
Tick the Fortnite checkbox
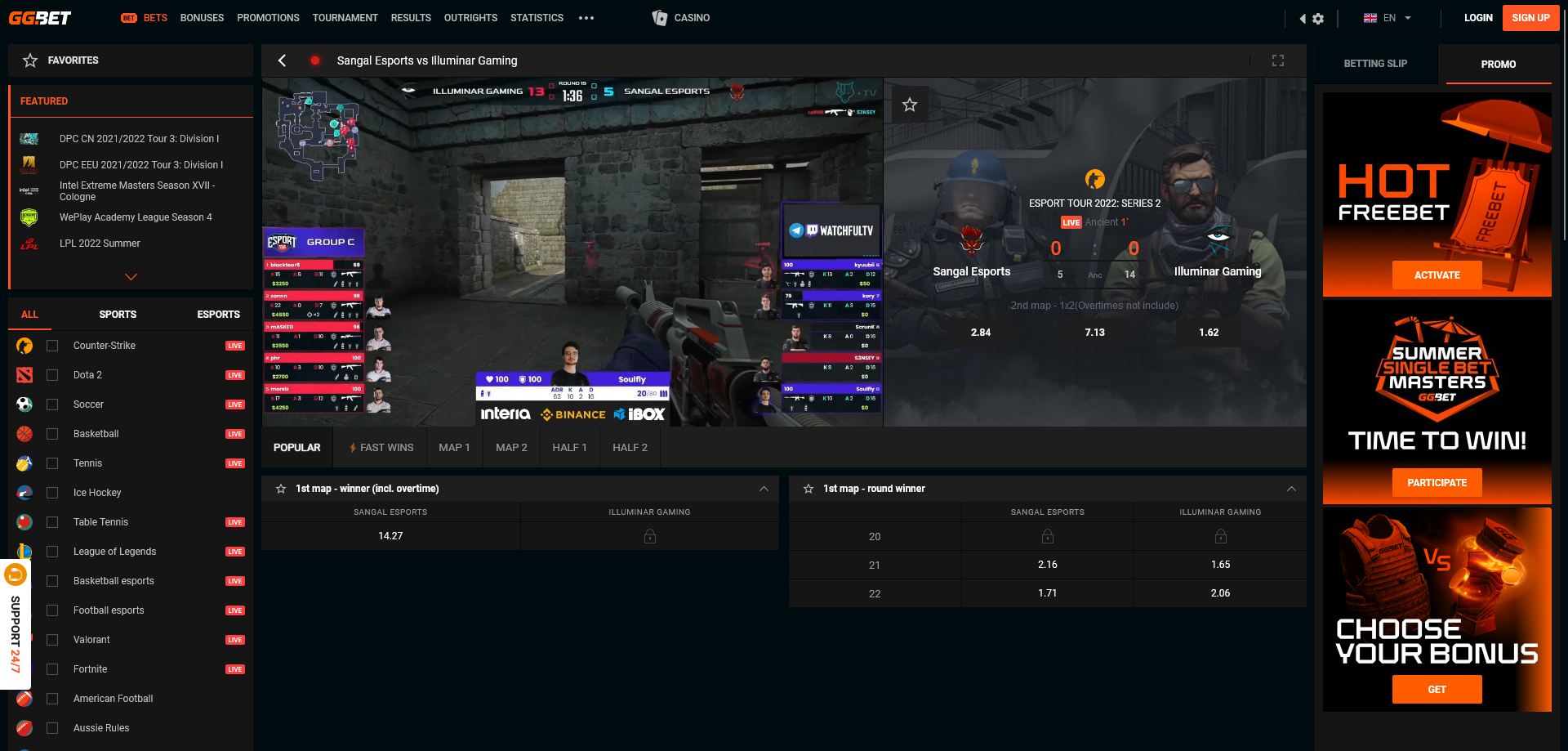point(52,669)
